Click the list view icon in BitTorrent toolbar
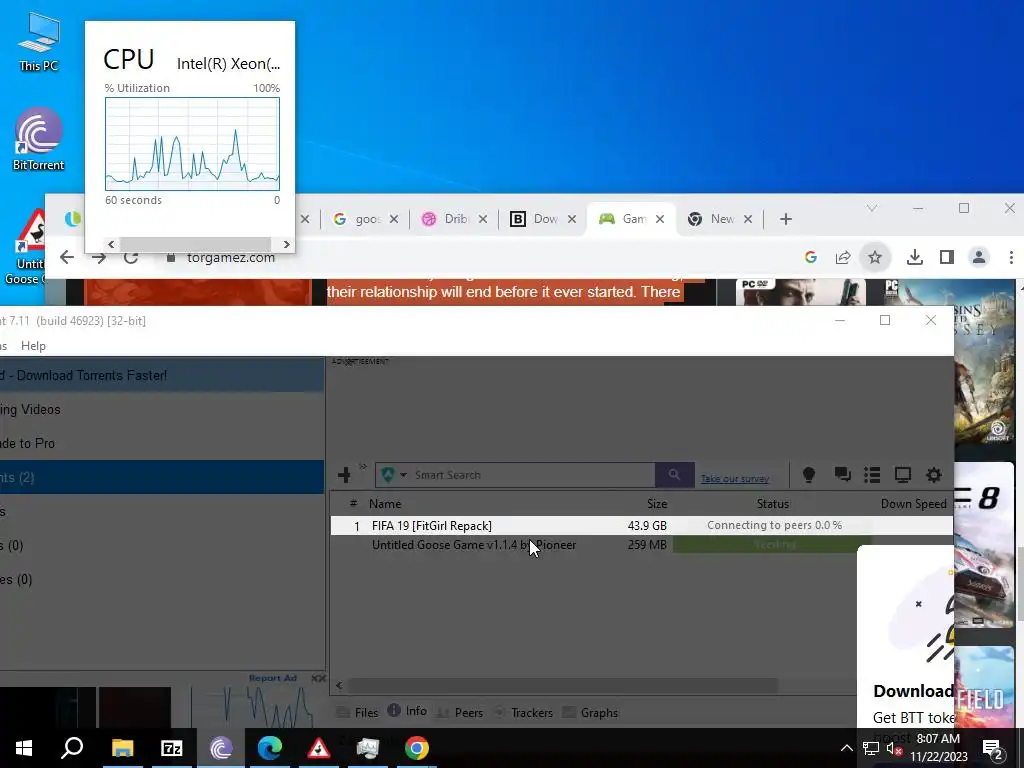 point(872,475)
